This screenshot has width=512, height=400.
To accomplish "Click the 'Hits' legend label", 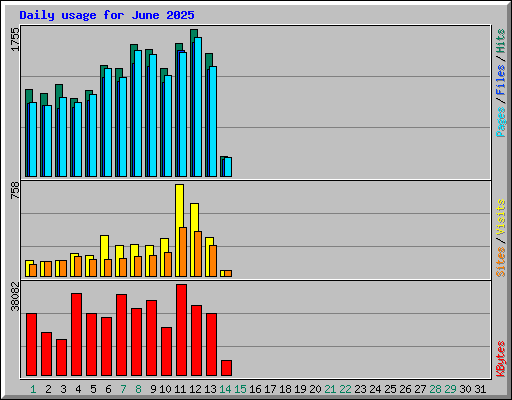I will coord(501,41).
